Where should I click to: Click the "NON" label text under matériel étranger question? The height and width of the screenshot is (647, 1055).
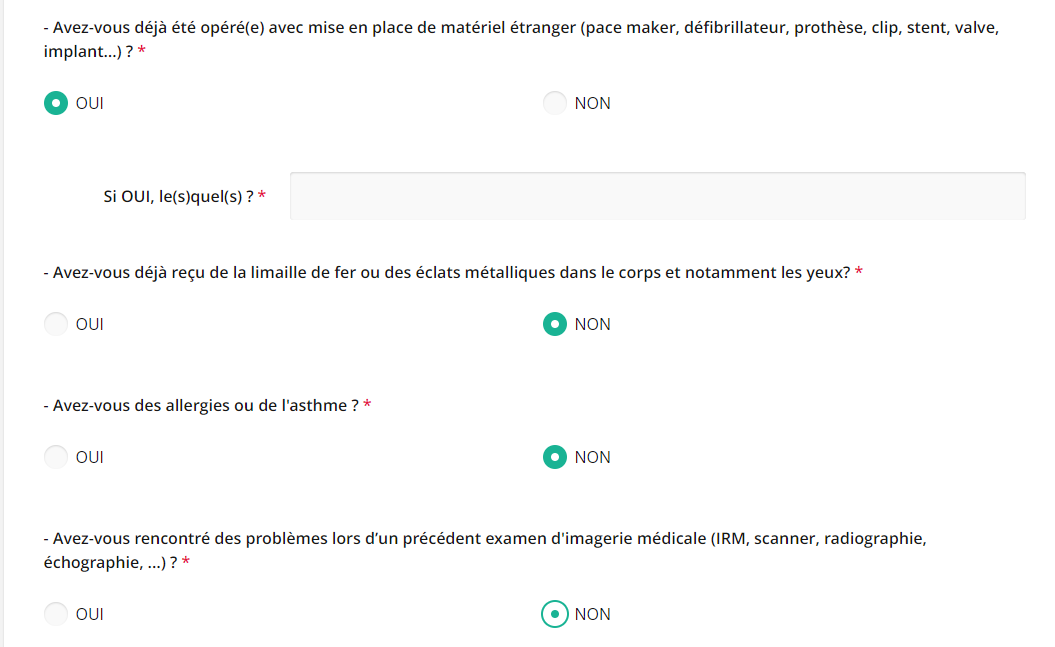[x=592, y=103]
